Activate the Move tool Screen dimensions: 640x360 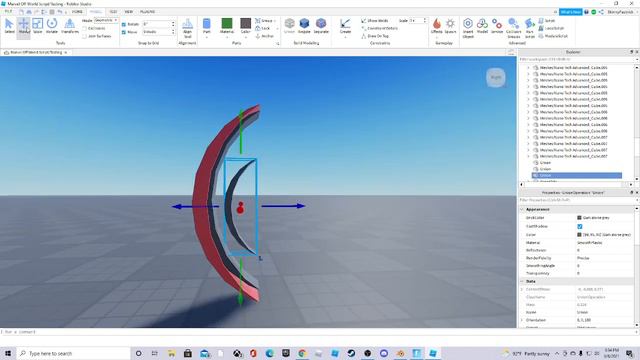point(24,26)
